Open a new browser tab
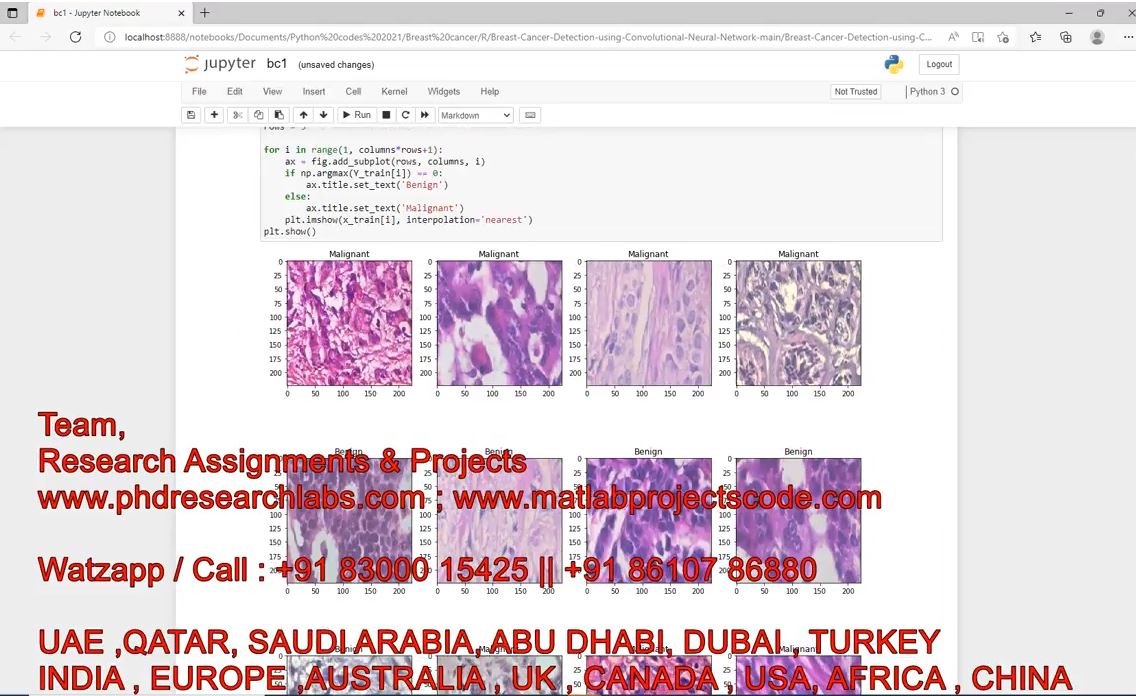 [205, 12]
